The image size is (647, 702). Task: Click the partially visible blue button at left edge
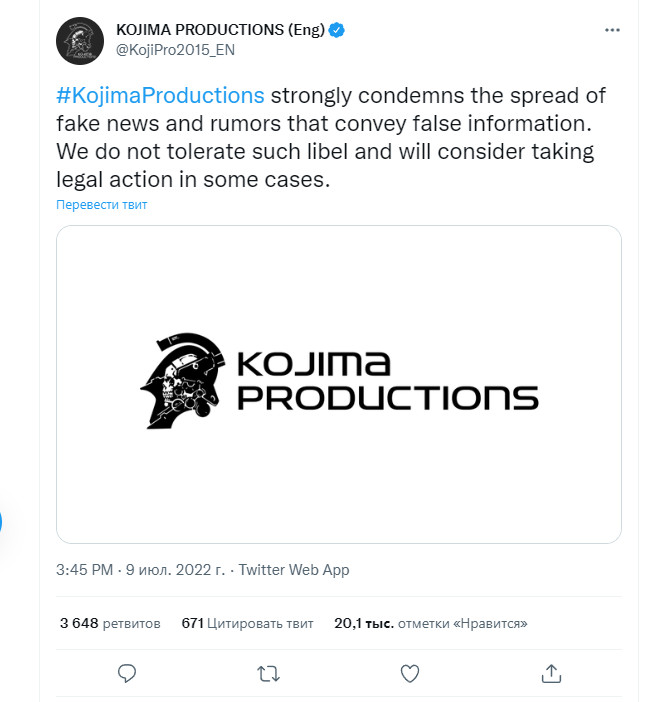(x=2, y=522)
